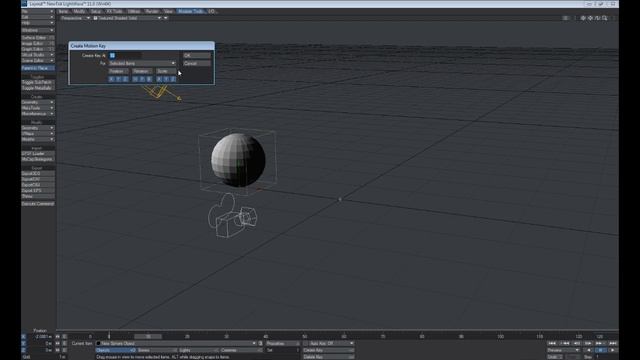Viewport: 640px width, 360px height.
Task: Click Toggle Metaballs button
Action: [x=38, y=88]
